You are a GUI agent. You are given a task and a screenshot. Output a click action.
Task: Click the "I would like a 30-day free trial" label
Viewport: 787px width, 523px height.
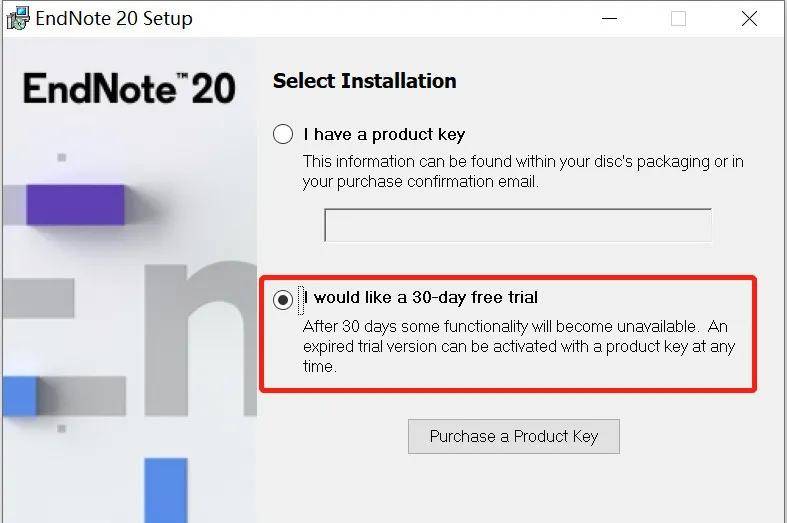click(x=421, y=297)
